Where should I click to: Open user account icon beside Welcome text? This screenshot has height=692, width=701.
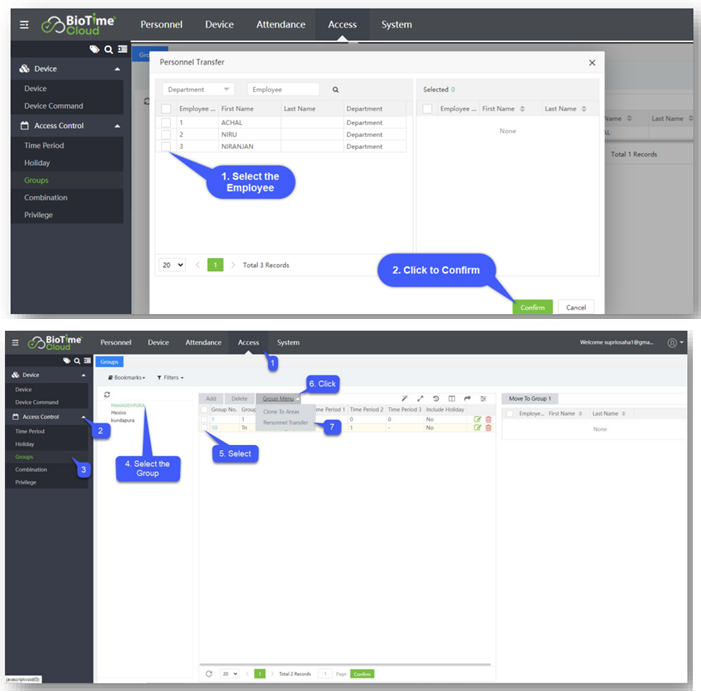pyautogui.click(x=672, y=343)
